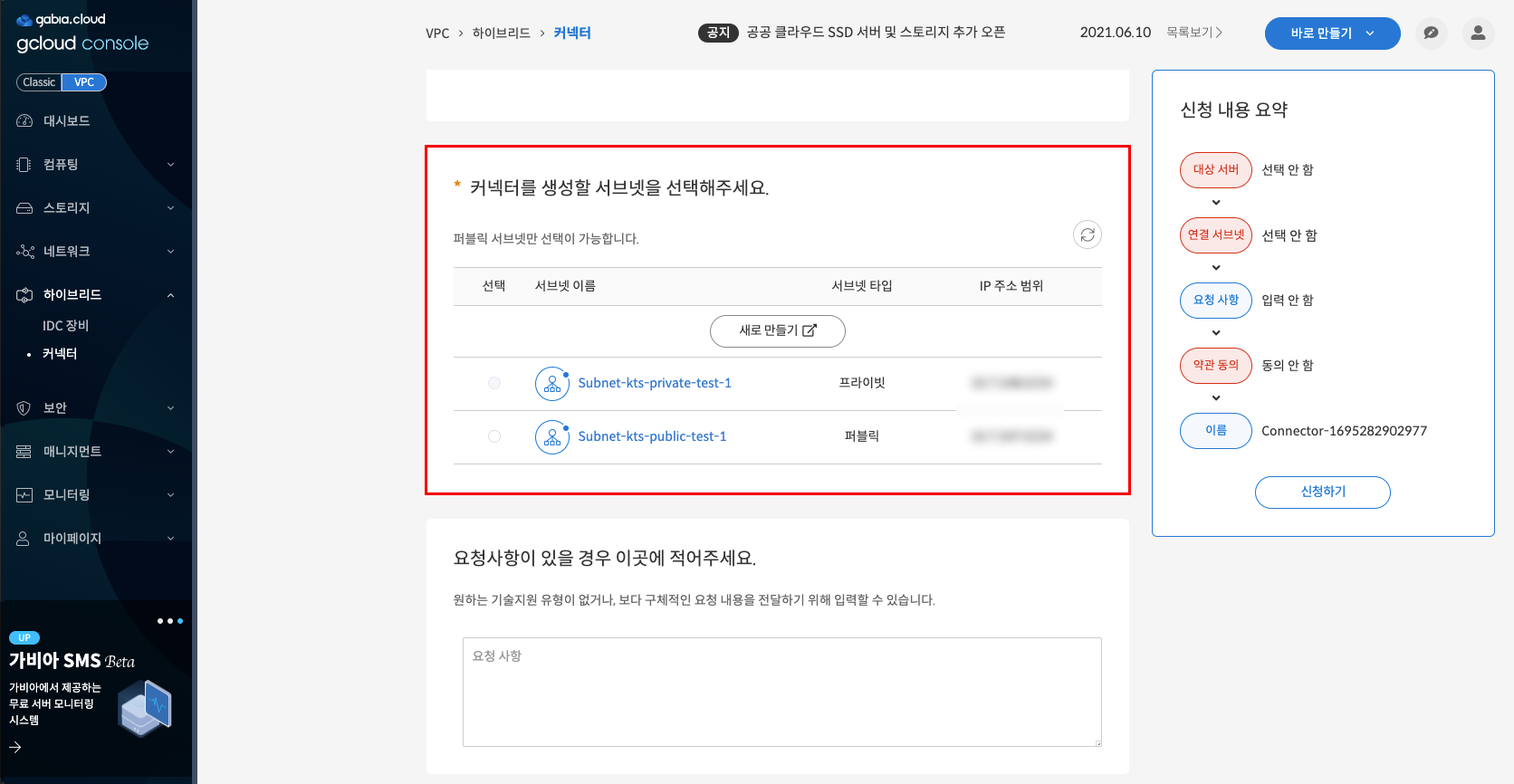Viewport: 1514px width, 784px height.
Task: Open the user account profile icon
Action: click(1478, 33)
